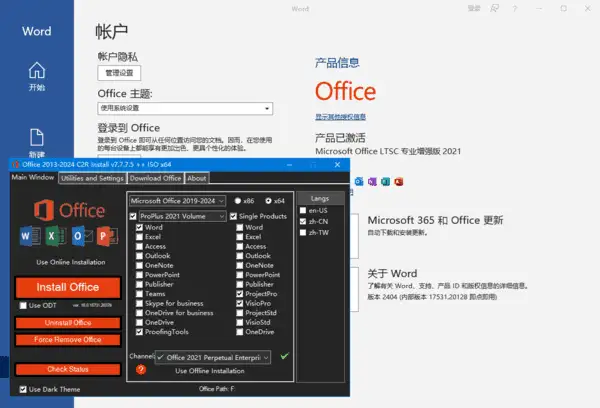Toggle Use Dark Theme checkbox

pyautogui.click(x=23, y=389)
